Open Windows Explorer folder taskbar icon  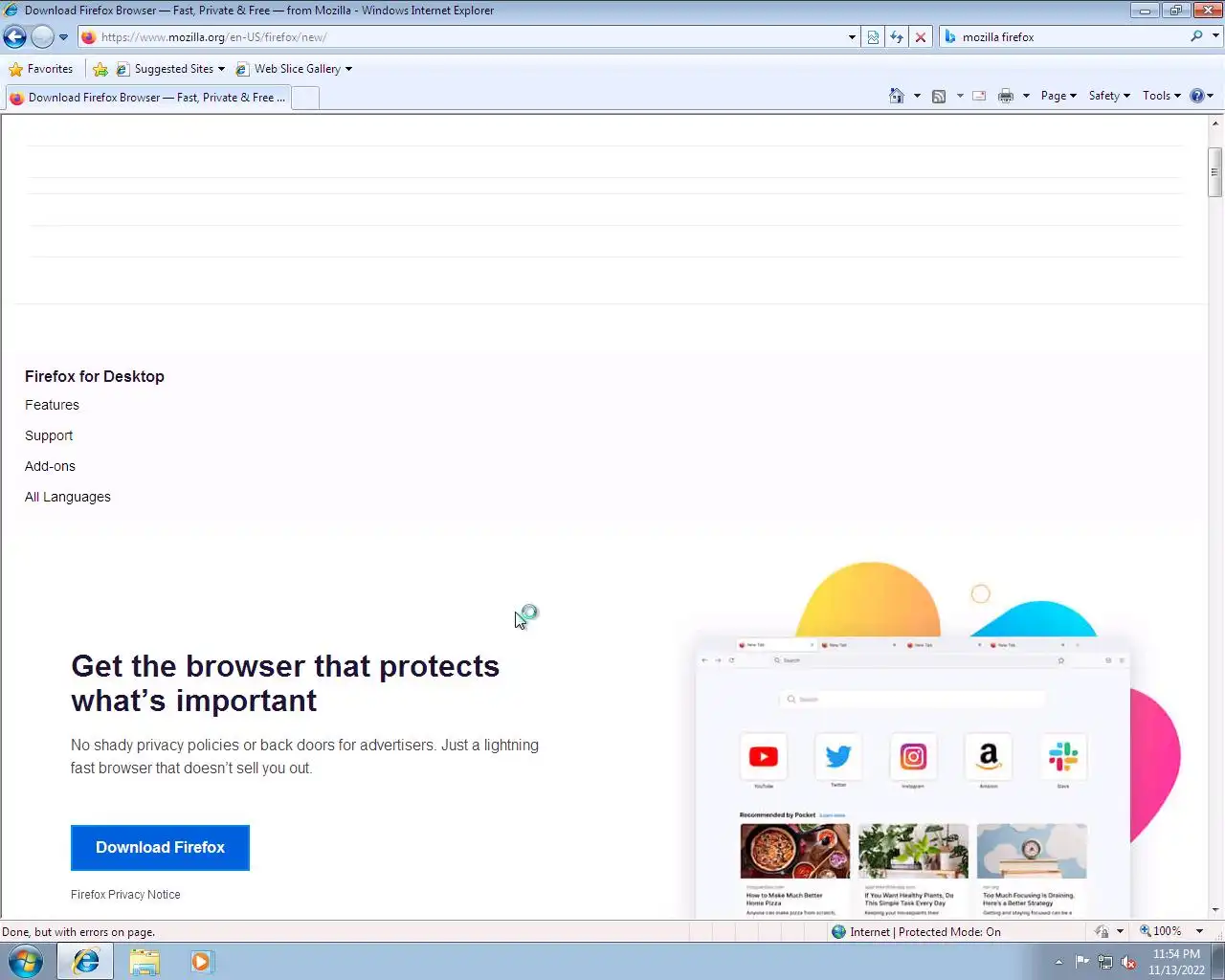tap(145, 961)
